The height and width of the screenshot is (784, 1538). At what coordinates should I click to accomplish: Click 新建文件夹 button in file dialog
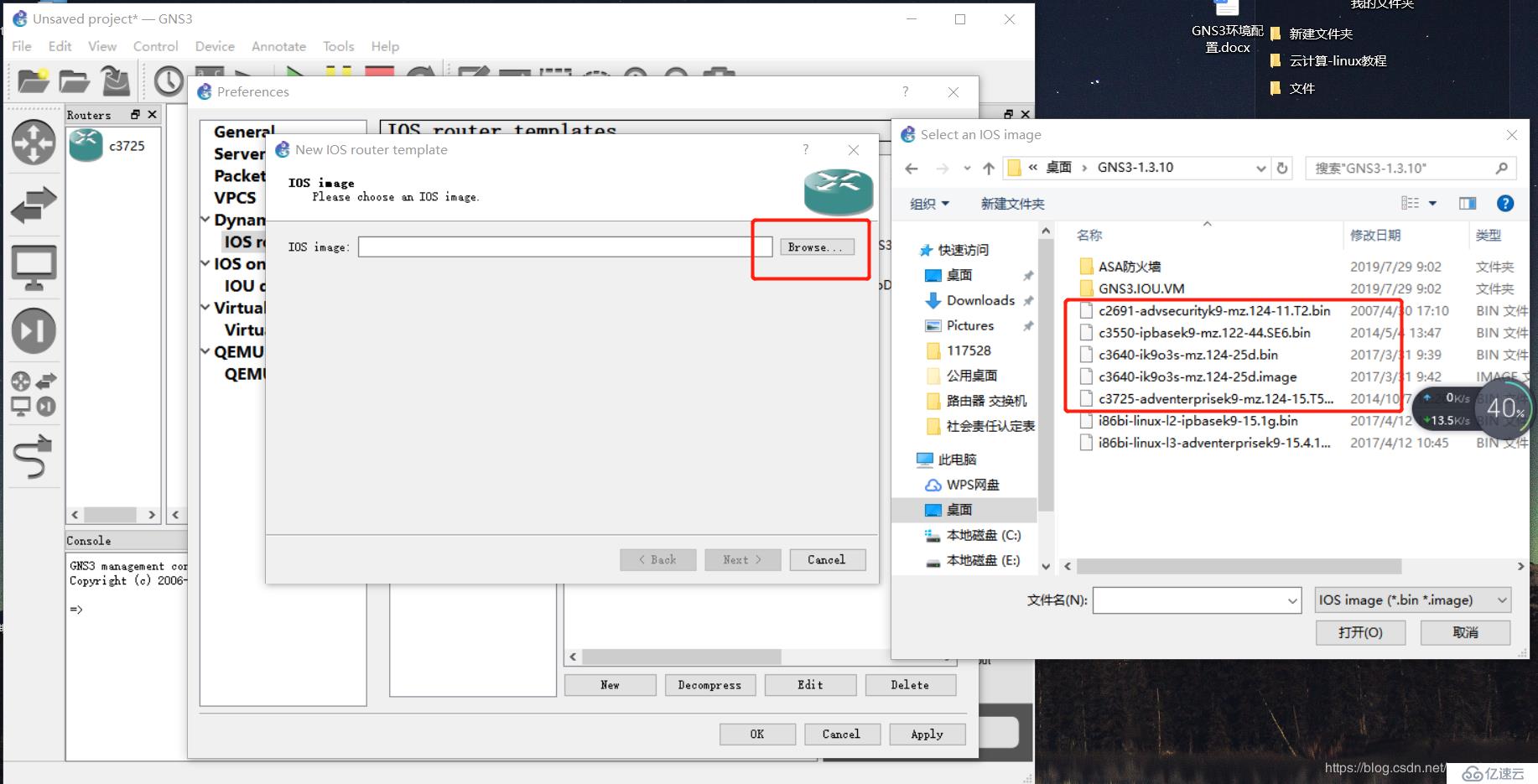point(1012,204)
